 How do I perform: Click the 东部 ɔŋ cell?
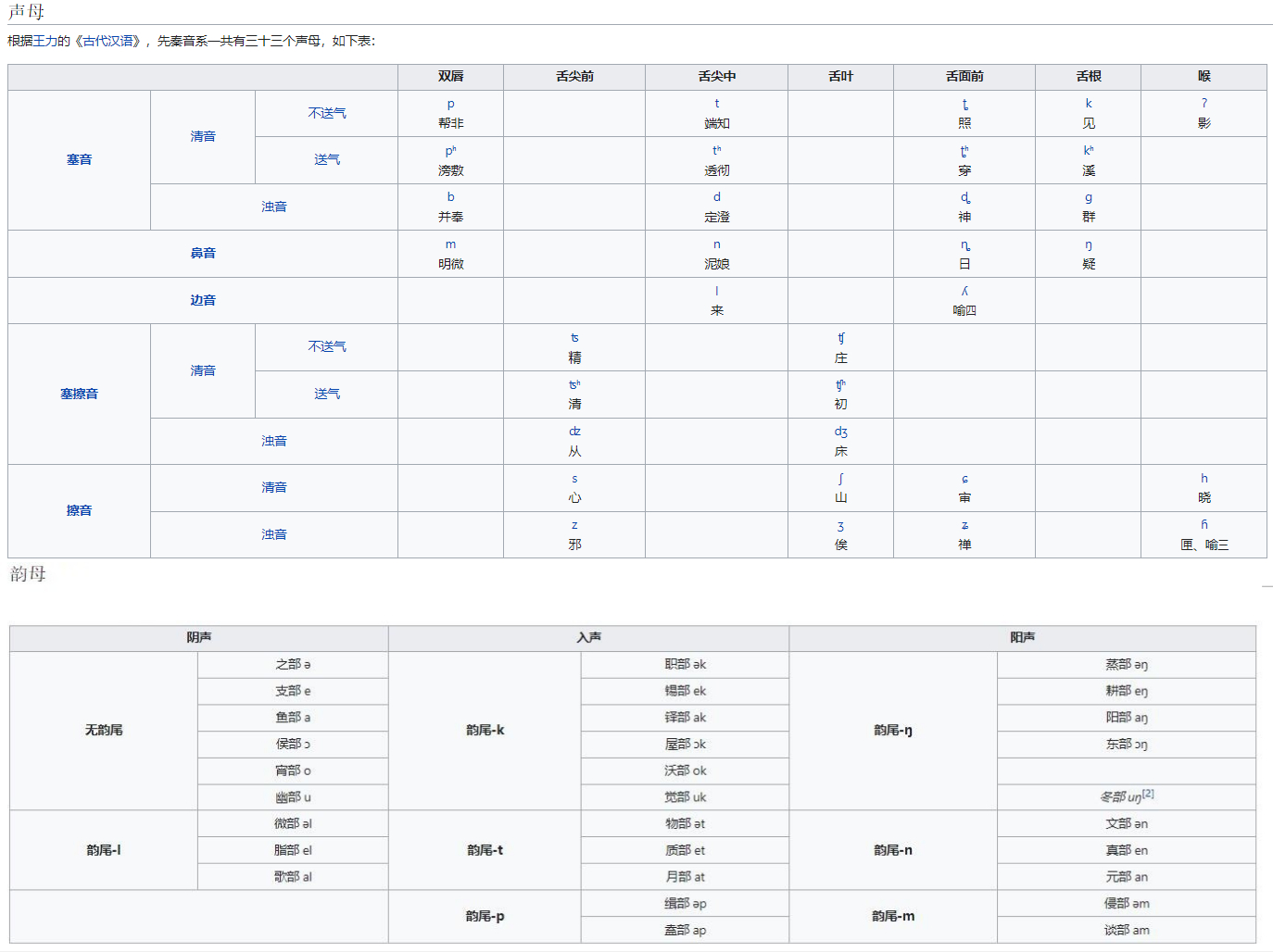pos(1127,745)
